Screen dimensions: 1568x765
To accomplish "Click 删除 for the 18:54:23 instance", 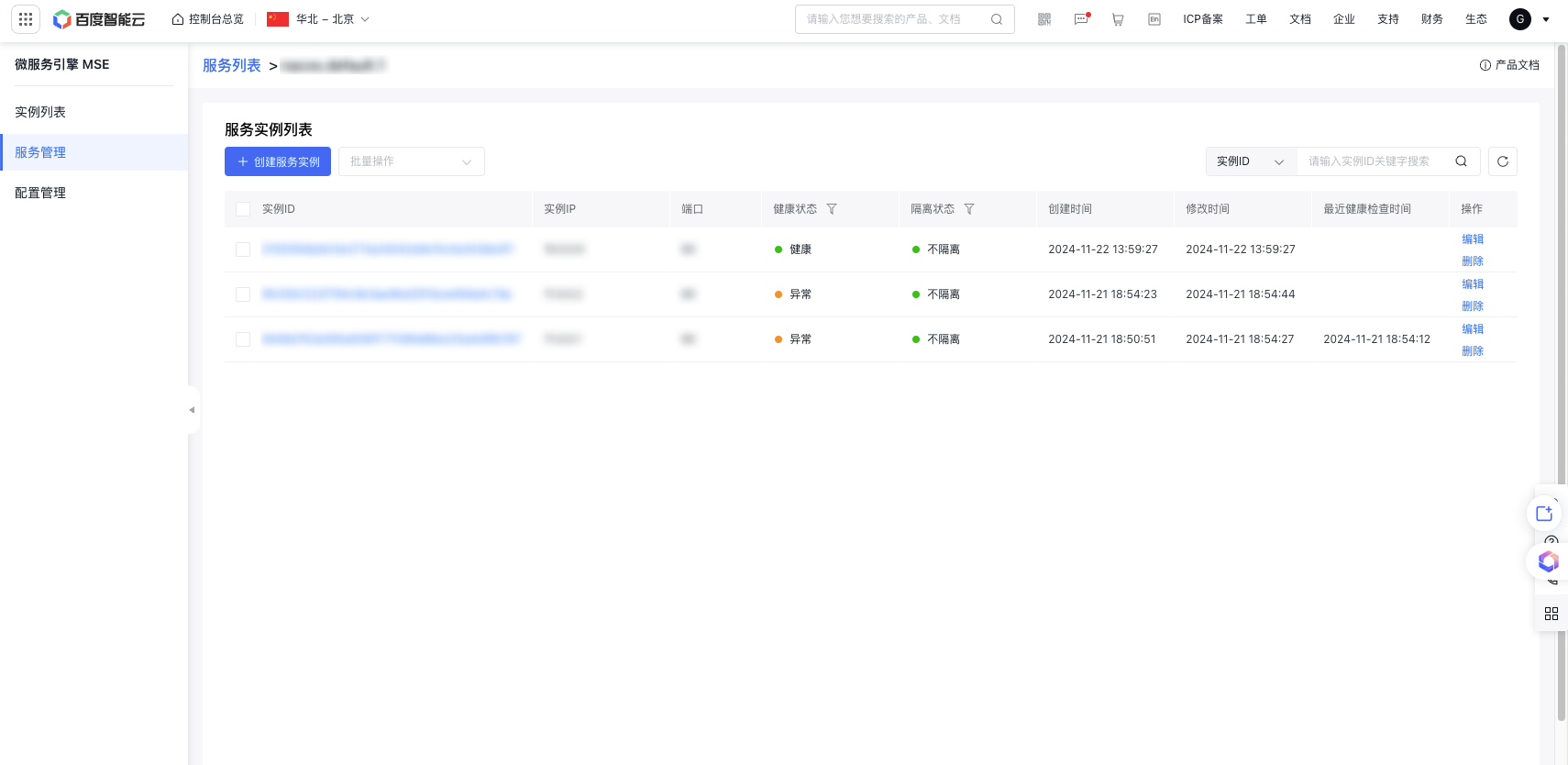I will tap(1473, 306).
